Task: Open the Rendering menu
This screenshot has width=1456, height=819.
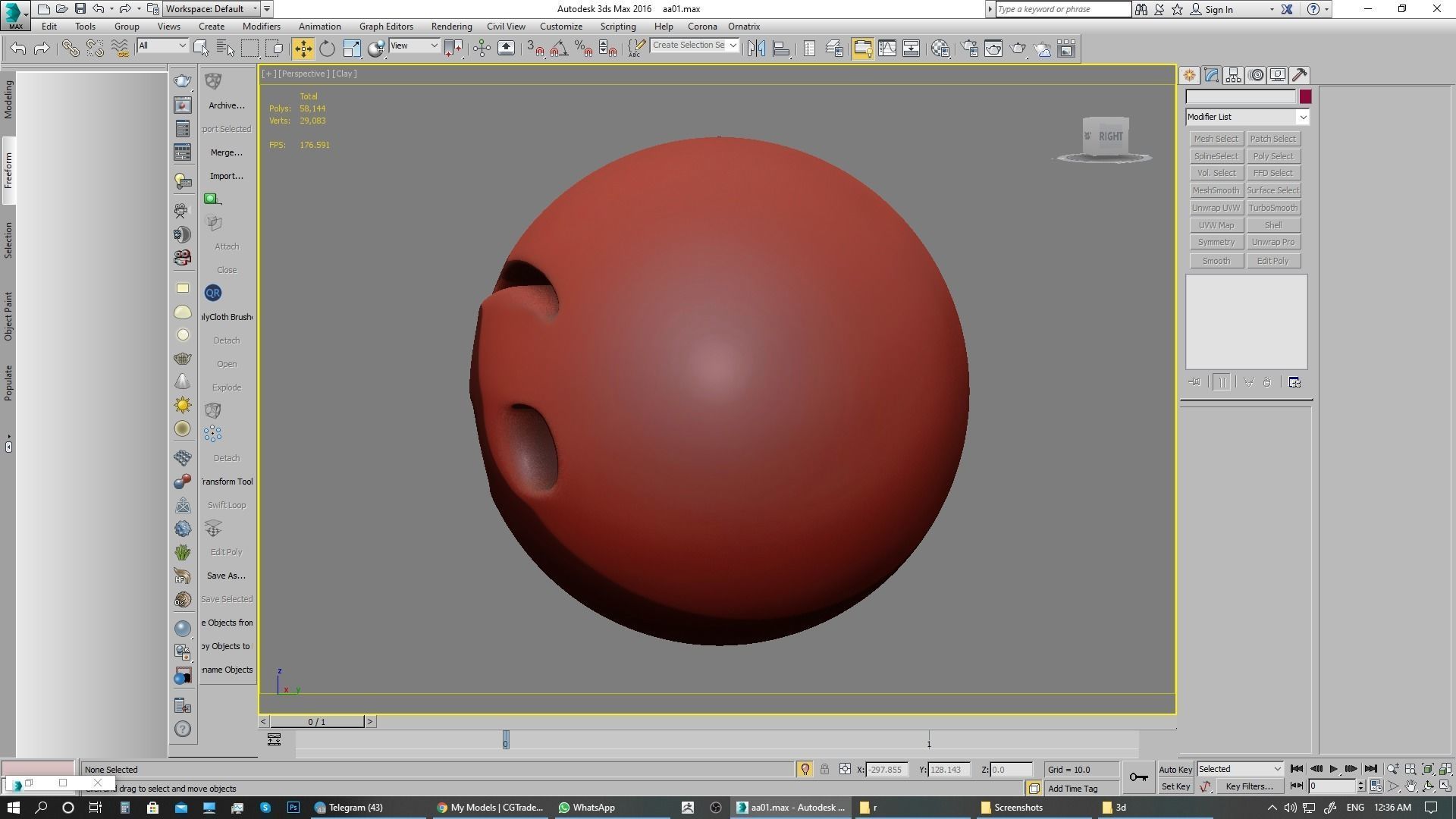Action: pyautogui.click(x=451, y=27)
